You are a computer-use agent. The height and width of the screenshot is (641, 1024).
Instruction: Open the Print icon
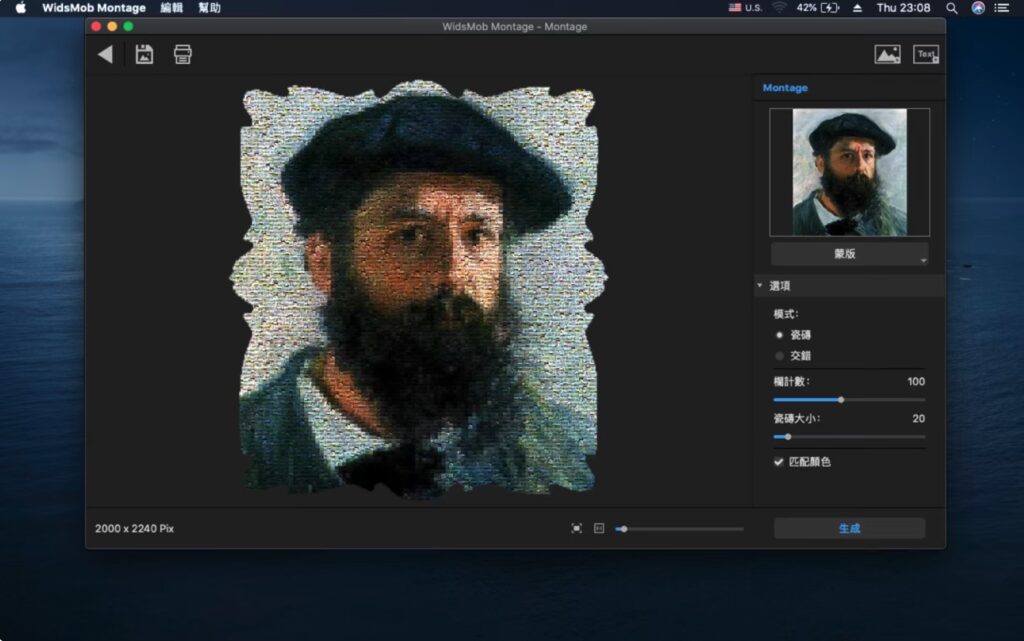(182, 54)
